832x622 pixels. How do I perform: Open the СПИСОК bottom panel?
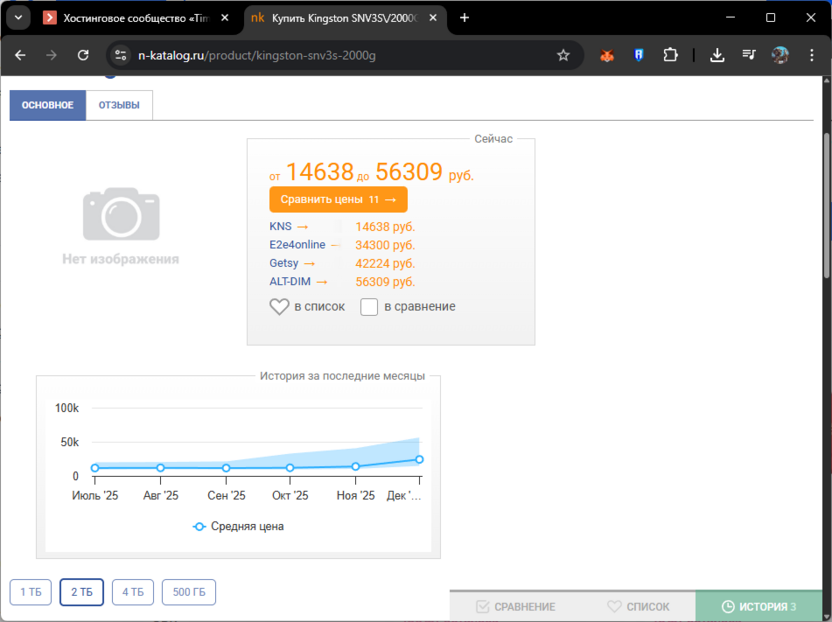click(638, 607)
